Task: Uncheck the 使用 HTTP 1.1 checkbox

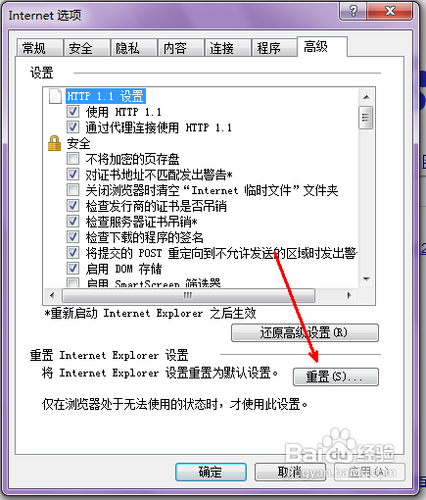Action: pyautogui.click(x=73, y=112)
